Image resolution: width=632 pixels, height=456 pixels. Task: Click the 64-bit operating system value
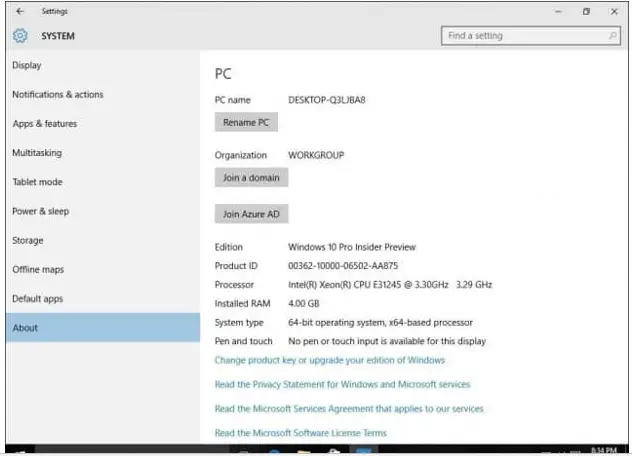click(x=380, y=323)
